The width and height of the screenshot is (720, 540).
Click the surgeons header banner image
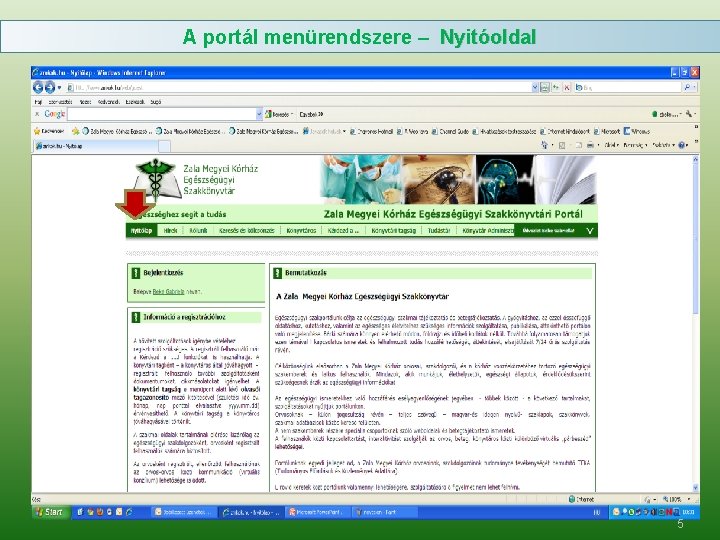point(362,180)
